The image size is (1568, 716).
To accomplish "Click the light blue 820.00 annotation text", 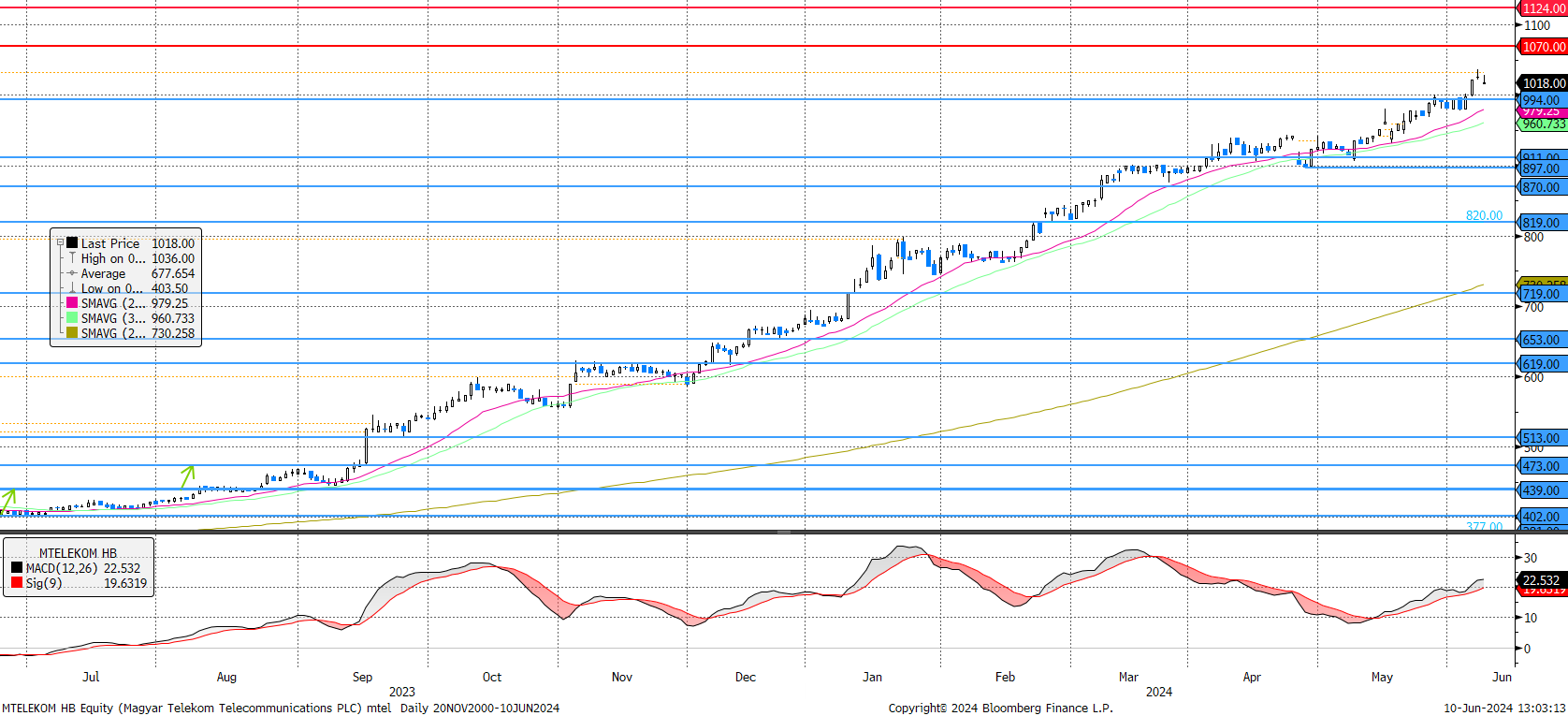I will (x=1484, y=215).
